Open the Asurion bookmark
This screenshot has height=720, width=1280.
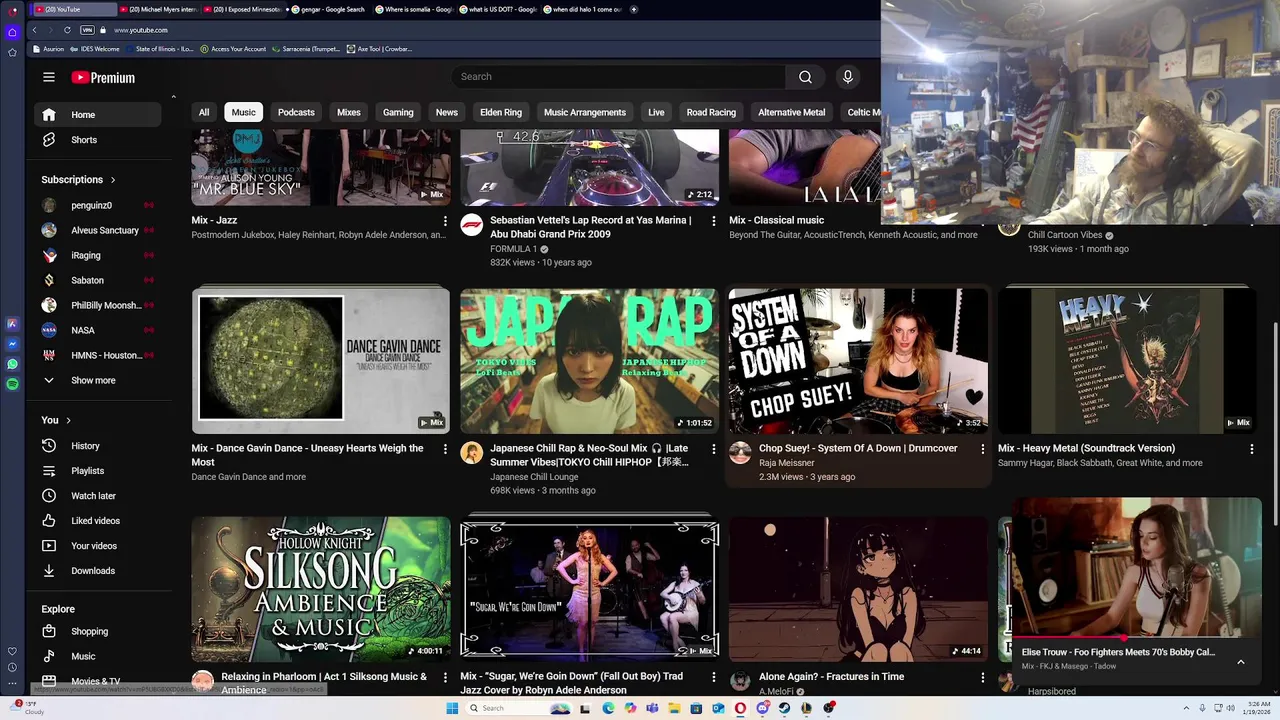(x=48, y=49)
